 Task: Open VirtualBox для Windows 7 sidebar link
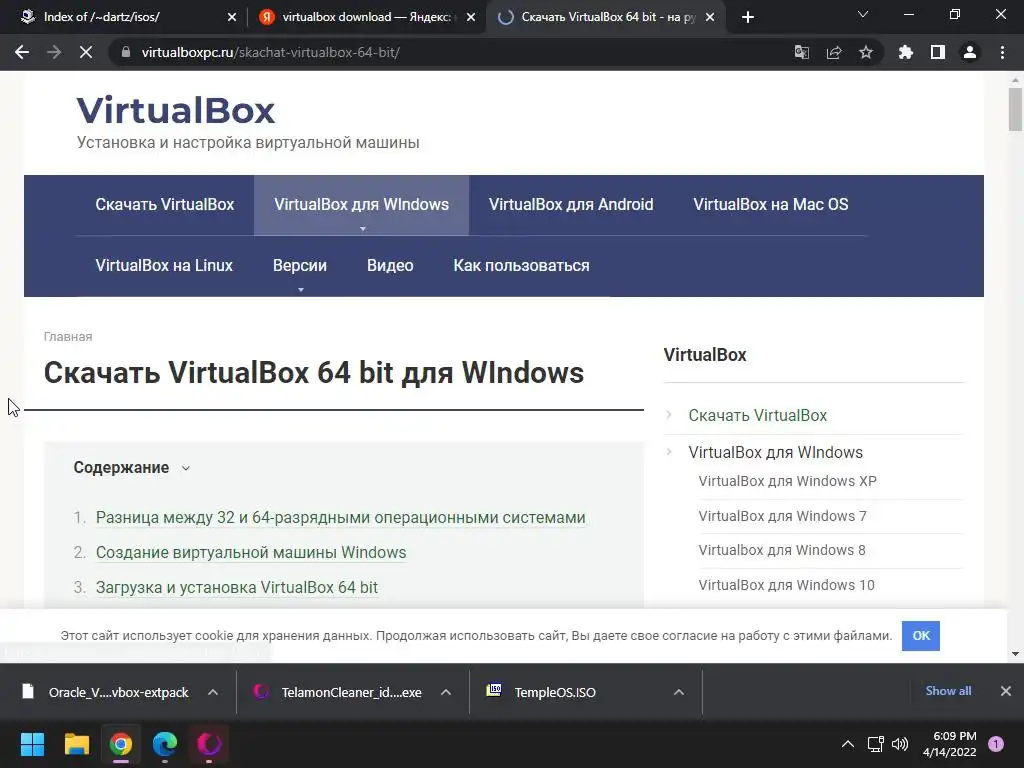point(782,517)
